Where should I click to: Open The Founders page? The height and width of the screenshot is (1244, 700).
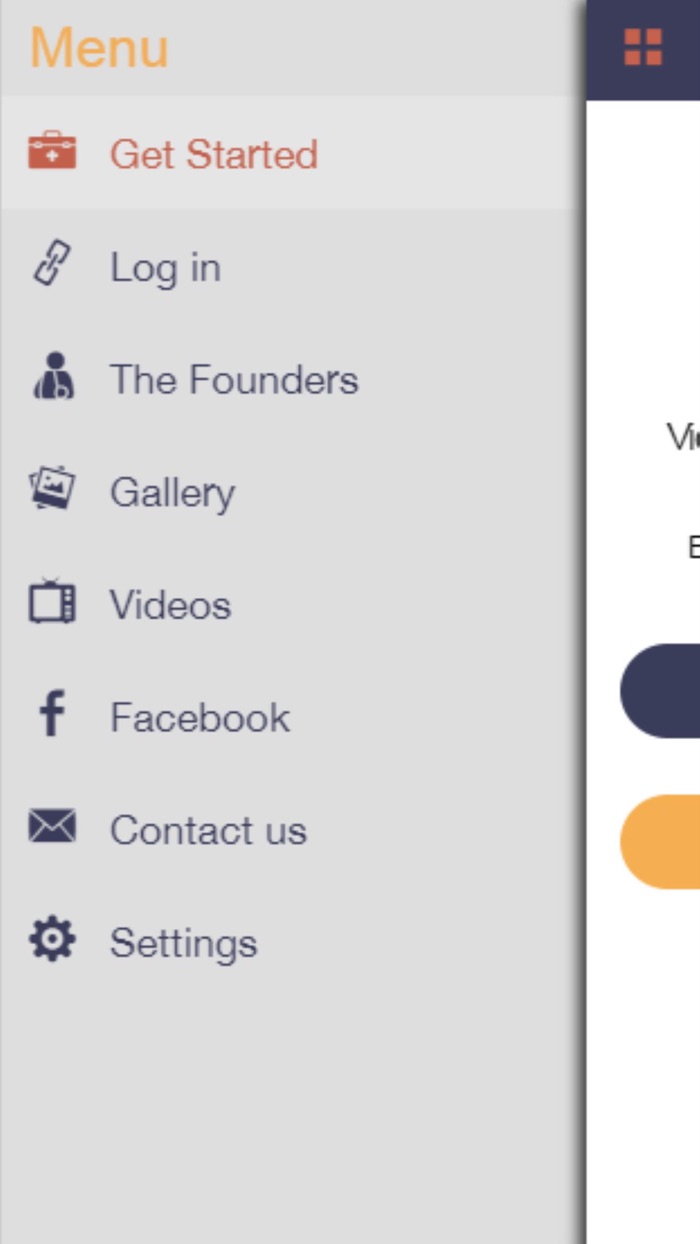[233, 380]
